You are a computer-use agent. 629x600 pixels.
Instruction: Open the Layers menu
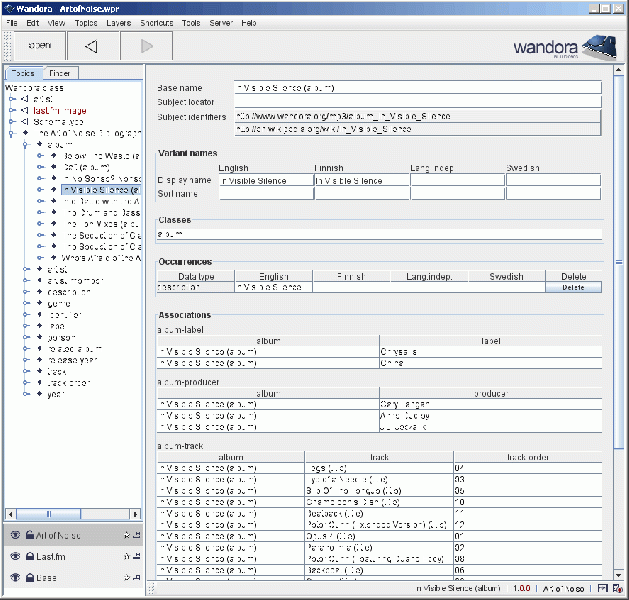pos(117,22)
